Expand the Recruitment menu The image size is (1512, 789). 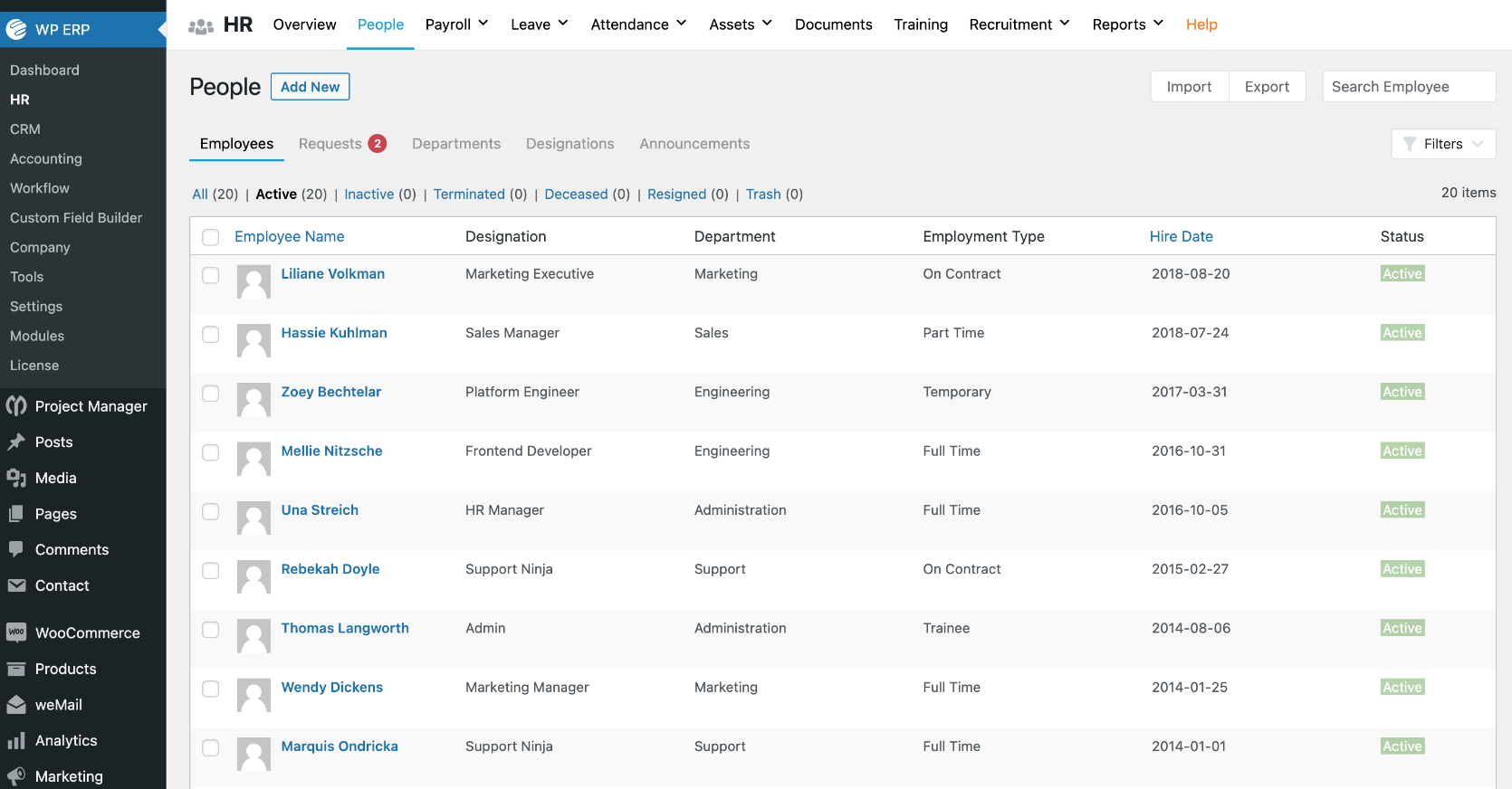point(1019,24)
